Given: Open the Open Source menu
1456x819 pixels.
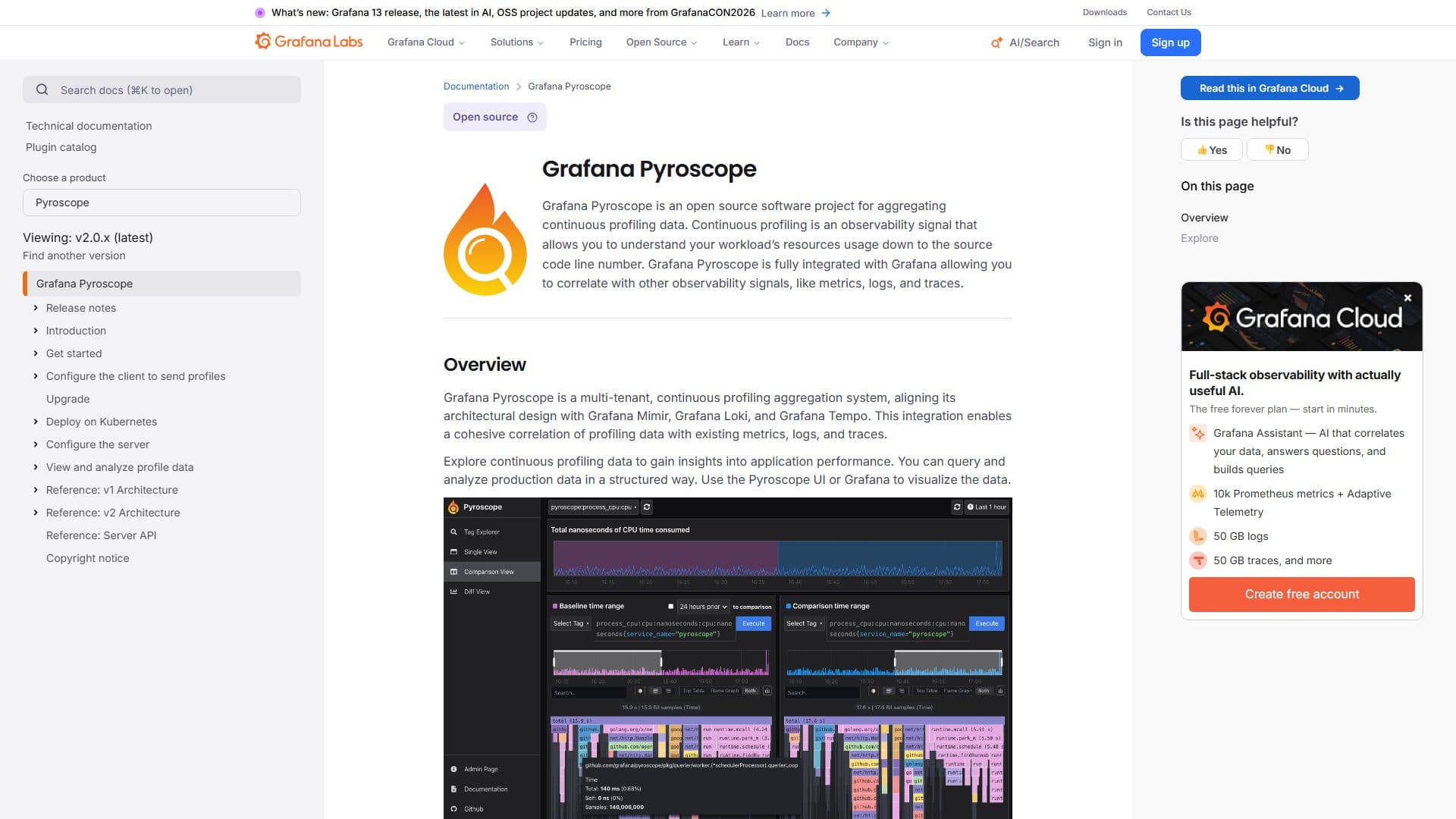Looking at the screenshot, I should (x=661, y=42).
